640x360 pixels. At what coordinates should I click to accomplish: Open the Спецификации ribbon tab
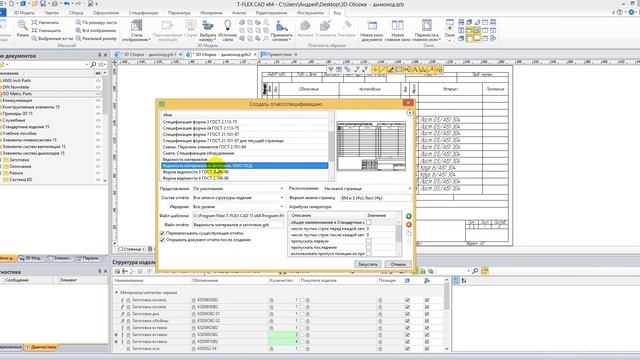tap(144, 13)
